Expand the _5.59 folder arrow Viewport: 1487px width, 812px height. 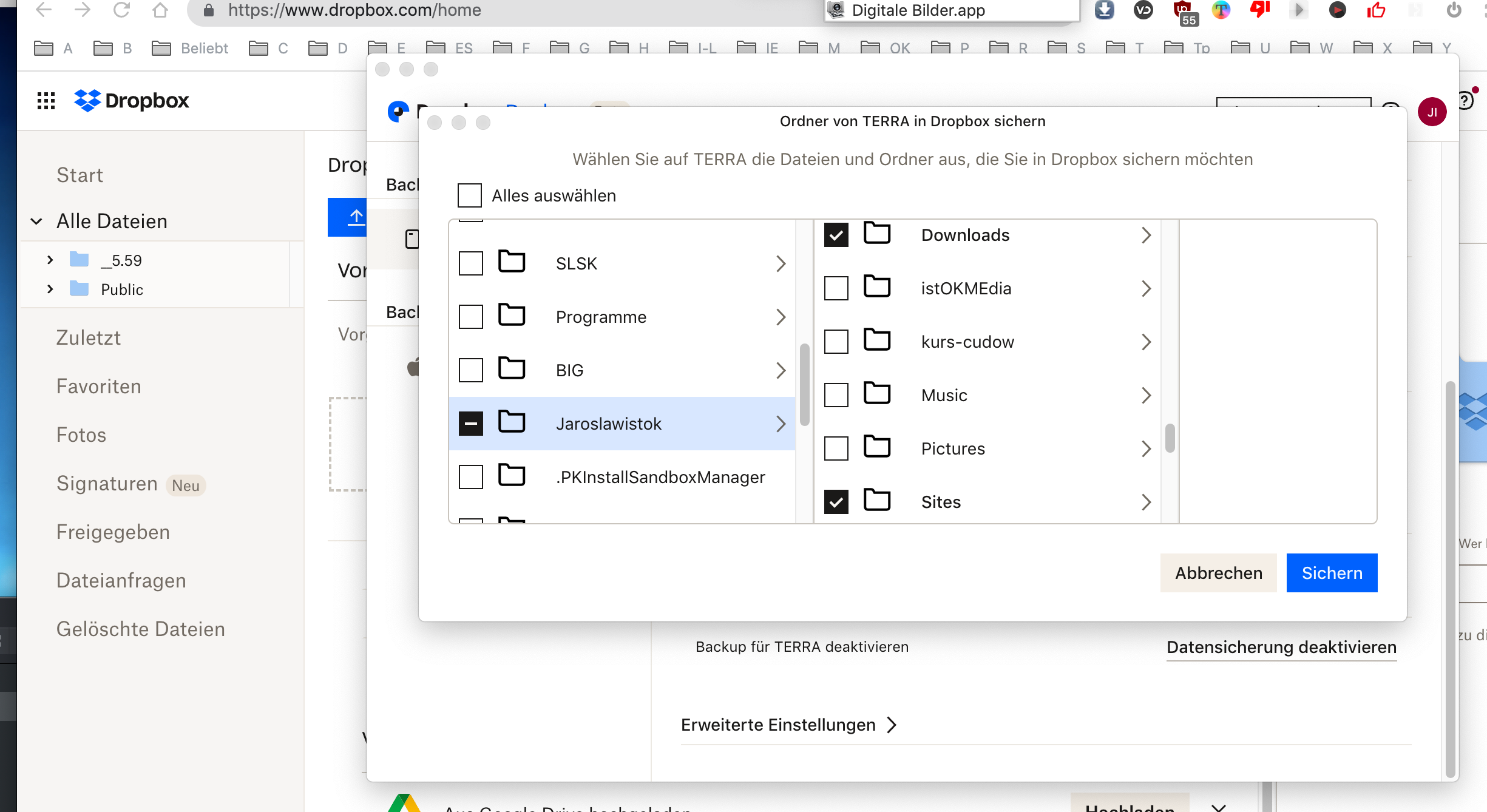[x=50, y=260]
